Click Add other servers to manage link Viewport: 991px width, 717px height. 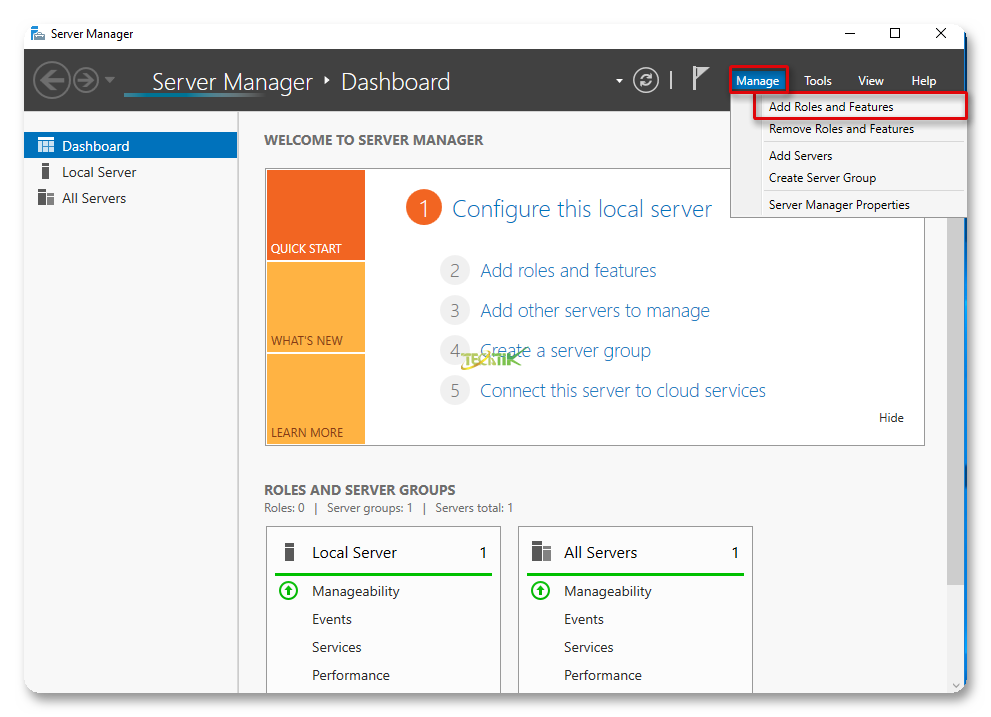[594, 311]
